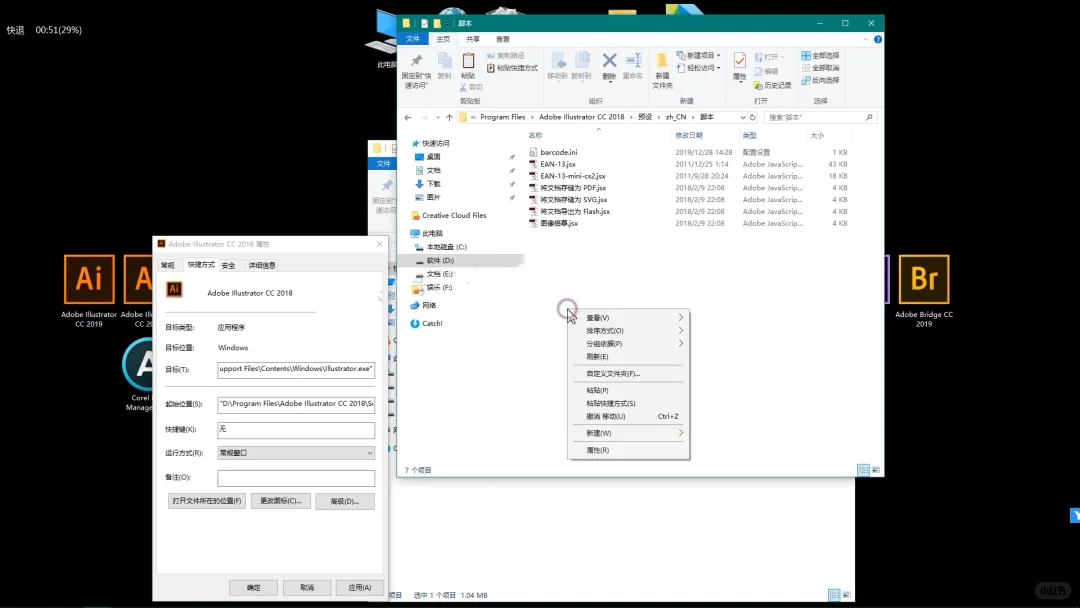Click the refresh icon beside address bar

pos(753,117)
